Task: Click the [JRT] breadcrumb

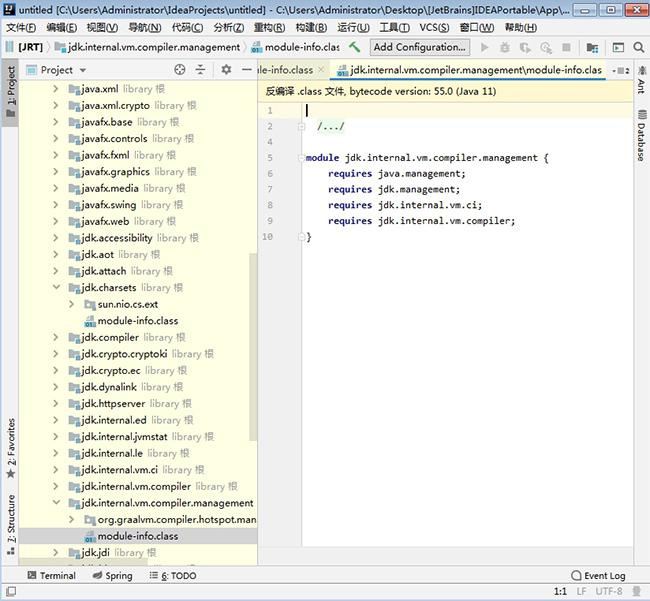Action: click(30, 47)
